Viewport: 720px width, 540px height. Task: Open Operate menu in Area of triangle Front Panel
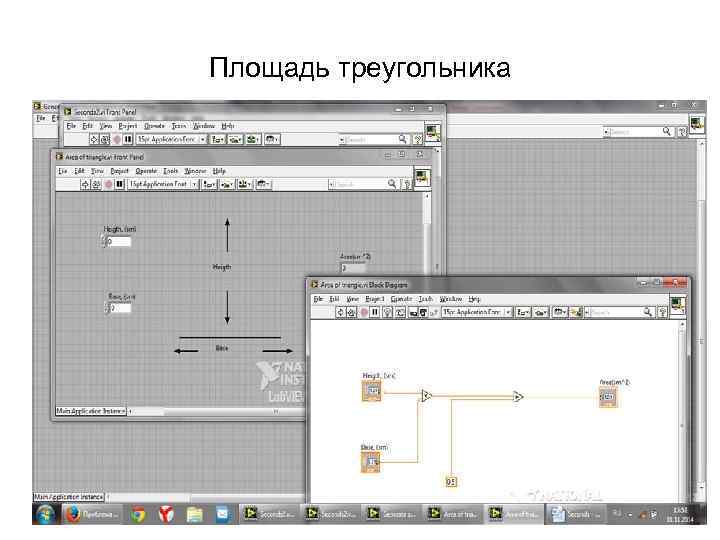click(146, 171)
